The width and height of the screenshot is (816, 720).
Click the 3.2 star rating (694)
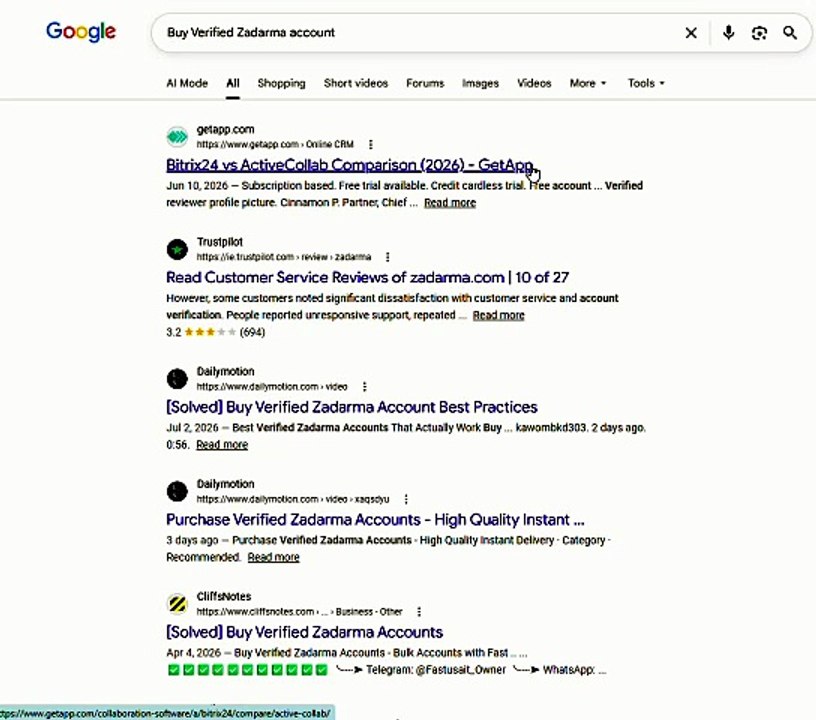coord(215,332)
